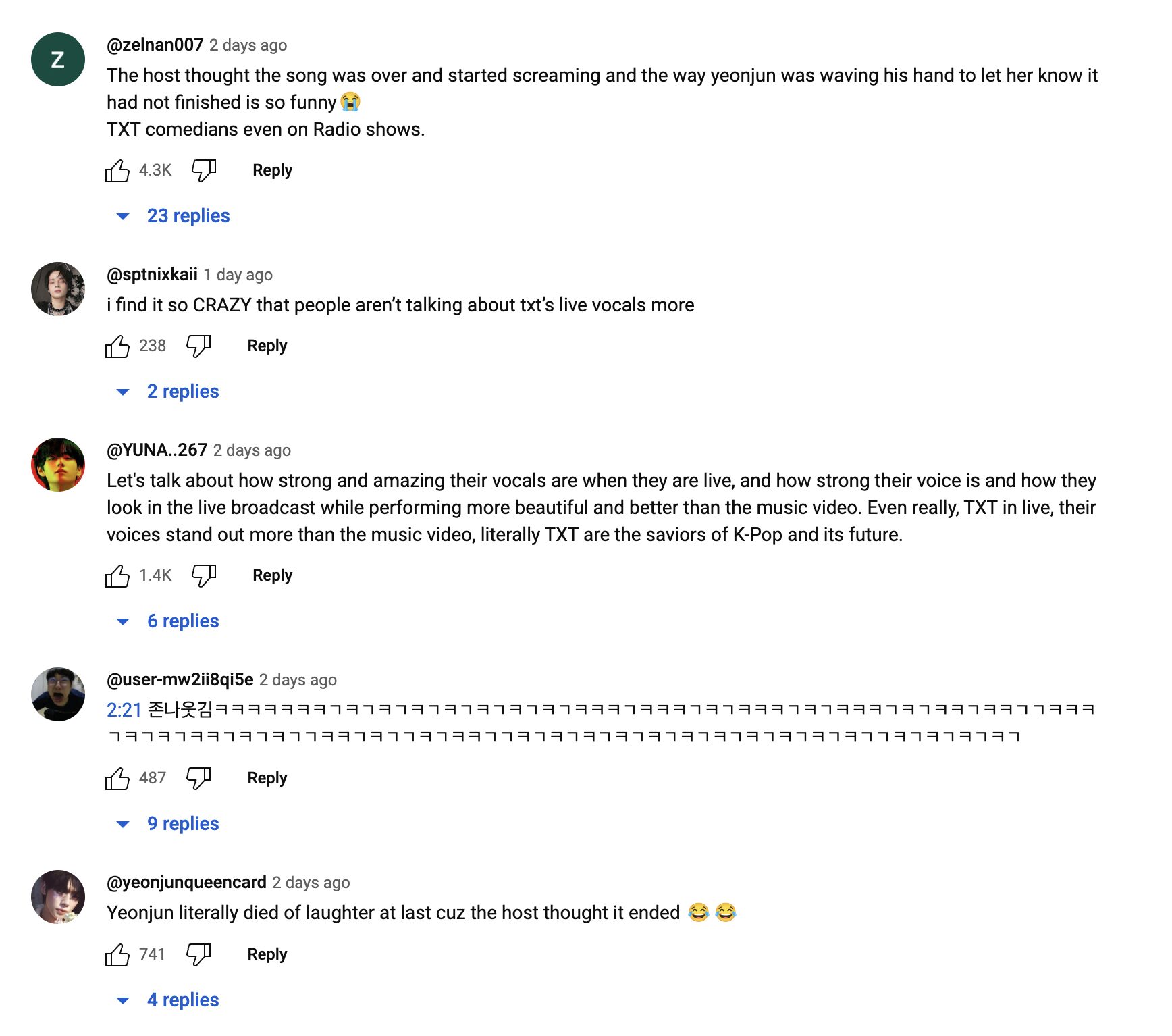Open the 9 replies thread
Viewport: 1172px width, 1036px height.
(182, 824)
